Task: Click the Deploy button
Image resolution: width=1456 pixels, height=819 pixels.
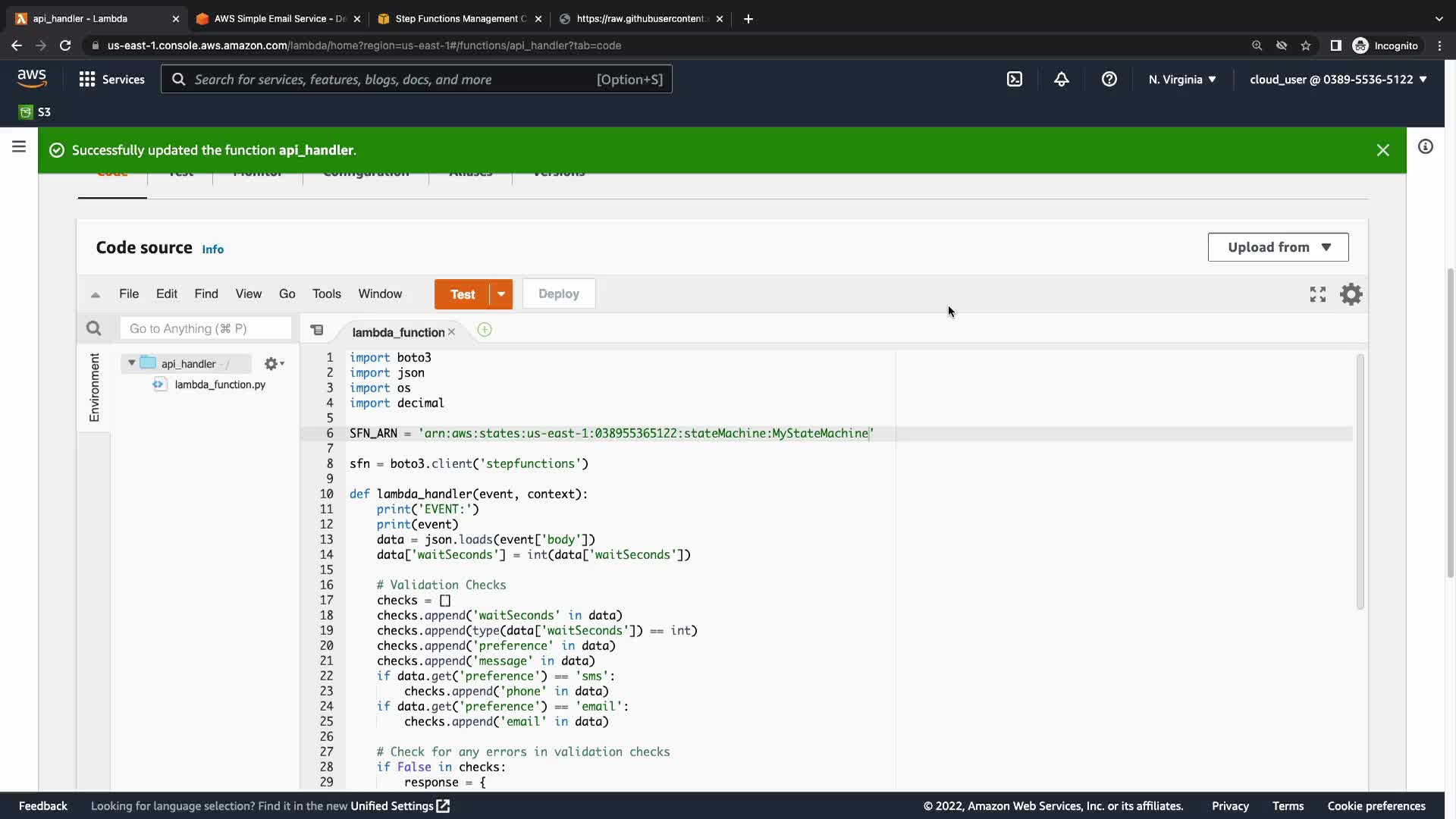Action: click(x=558, y=294)
